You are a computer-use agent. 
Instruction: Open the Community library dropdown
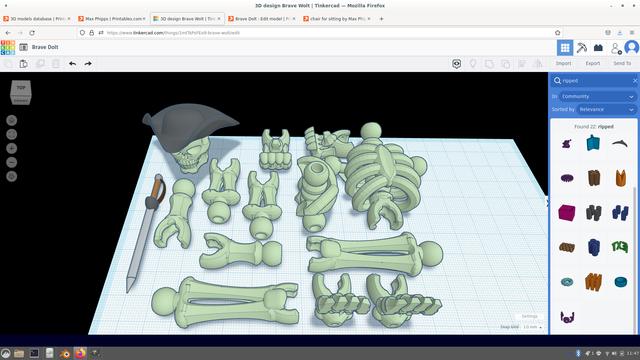pyautogui.click(x=598, y=96)
